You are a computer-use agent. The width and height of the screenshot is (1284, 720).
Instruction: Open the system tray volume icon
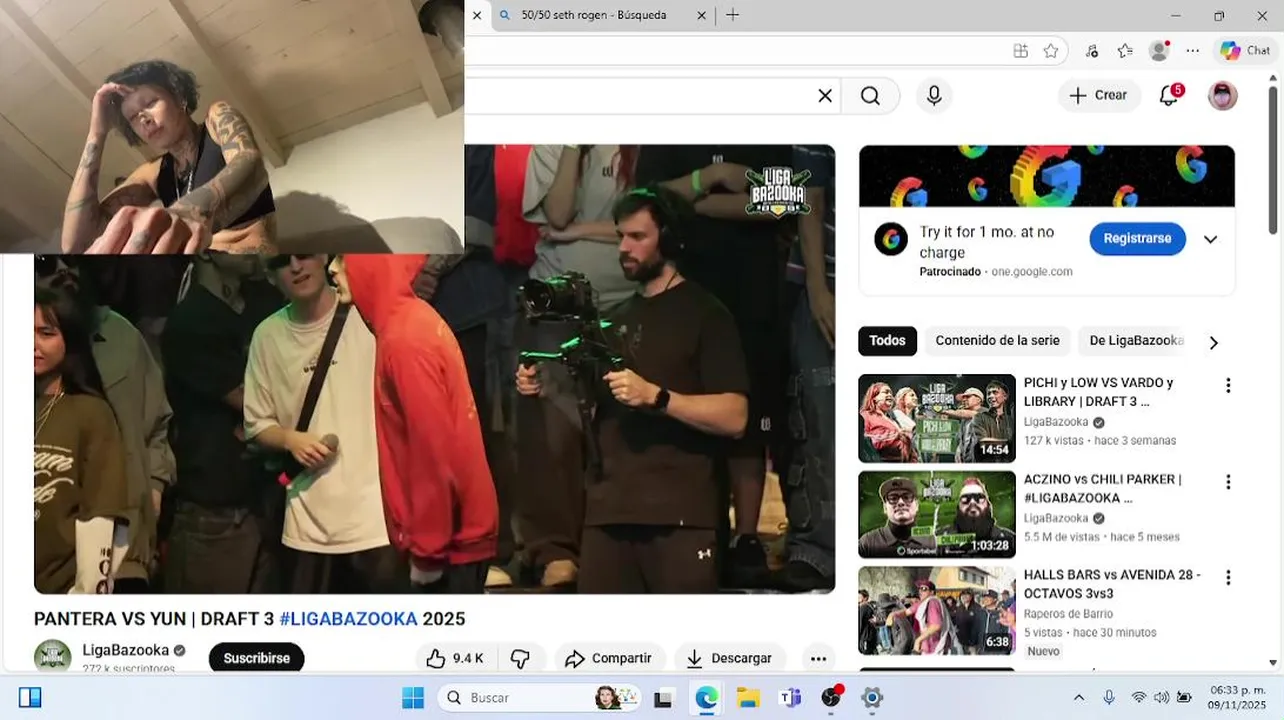pos(1161,698)
